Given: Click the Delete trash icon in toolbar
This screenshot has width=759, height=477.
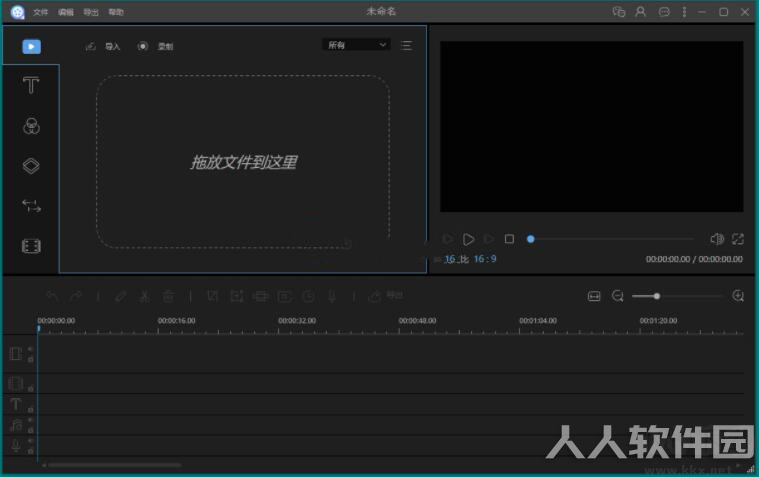Looking at the screenshot, I should click(168, 296).
